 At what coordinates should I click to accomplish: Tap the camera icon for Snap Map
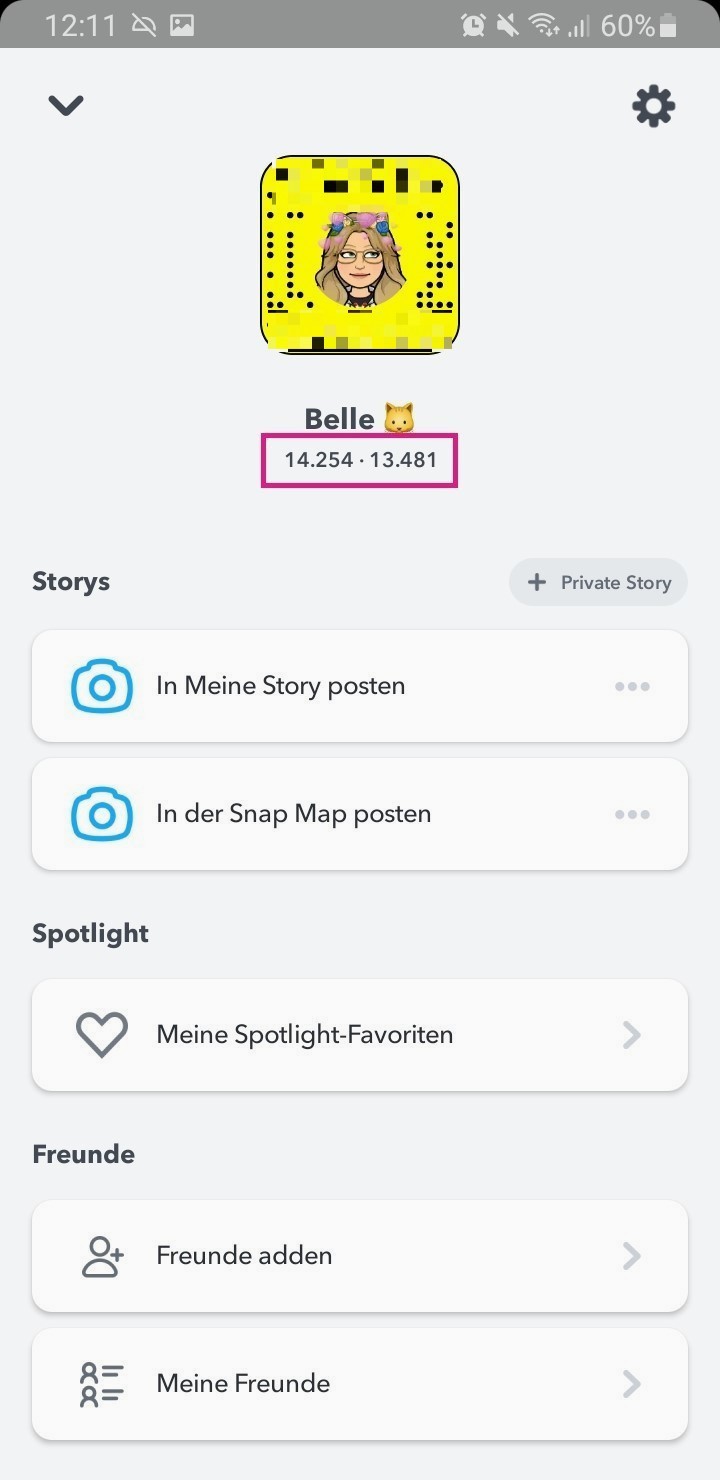pos(102,814)
